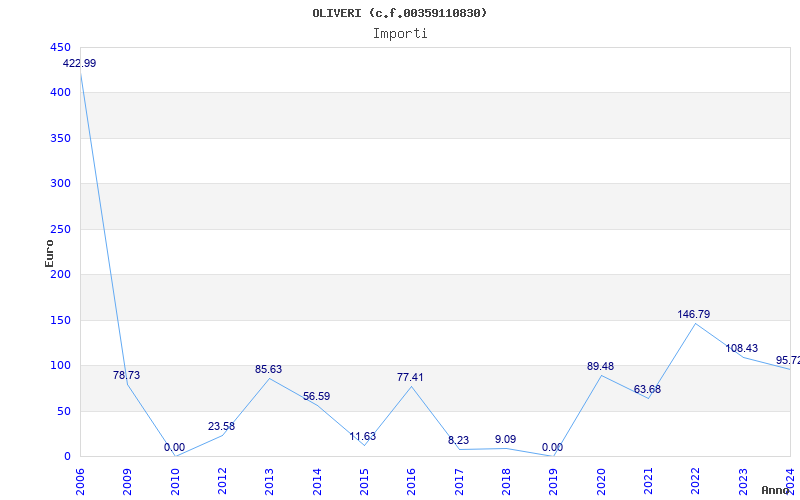Click the 450 y-axis tick label

point(60,47)
